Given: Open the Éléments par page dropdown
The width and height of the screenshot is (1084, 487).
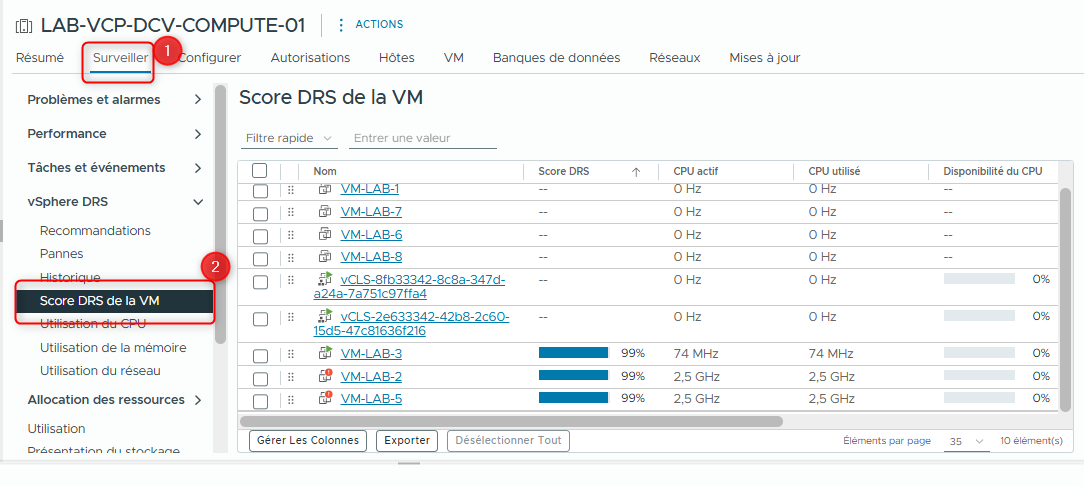Looking at the screenshot, I should pos(966,441).
